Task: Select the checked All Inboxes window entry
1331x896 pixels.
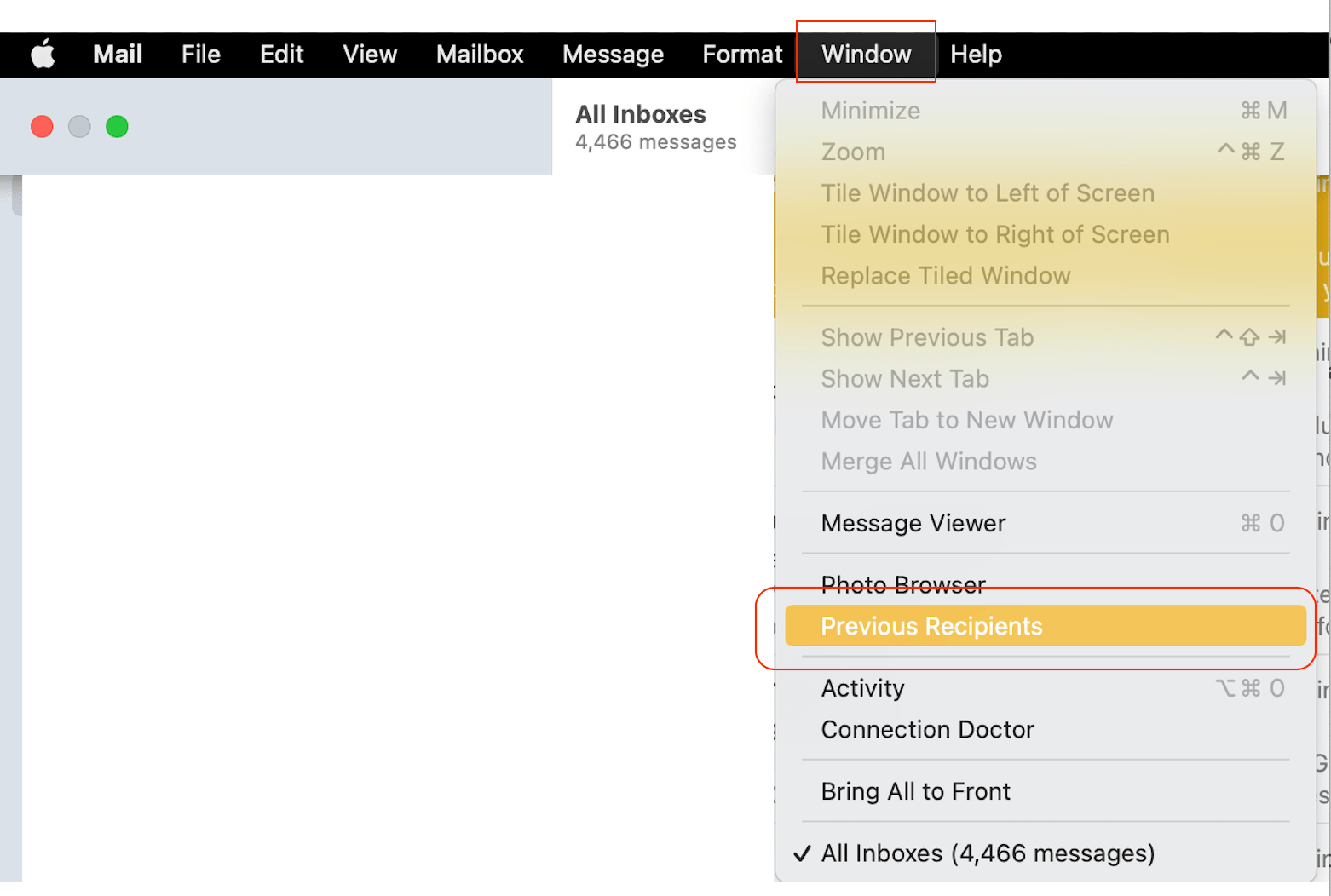Action: pos(987,853)
